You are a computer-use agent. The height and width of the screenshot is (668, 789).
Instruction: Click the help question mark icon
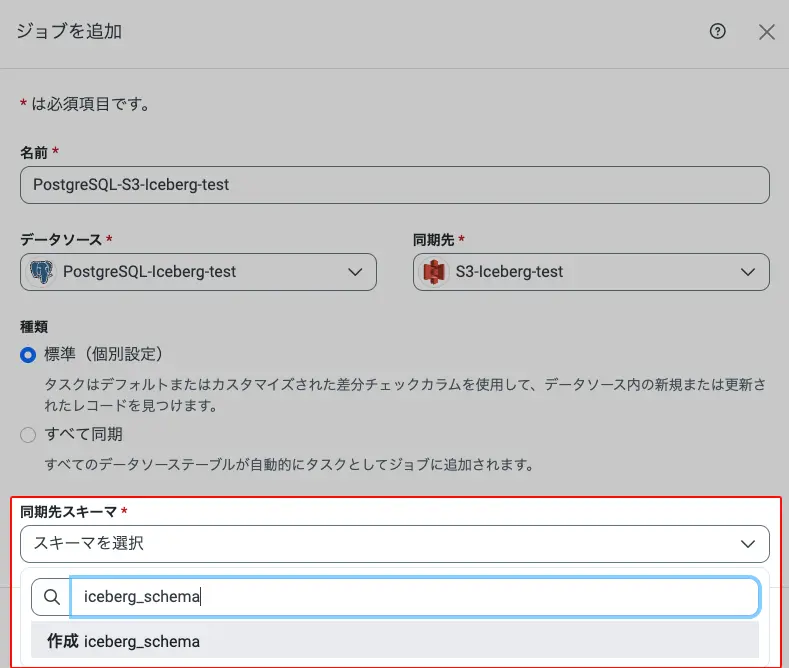[x=717, y=31]
